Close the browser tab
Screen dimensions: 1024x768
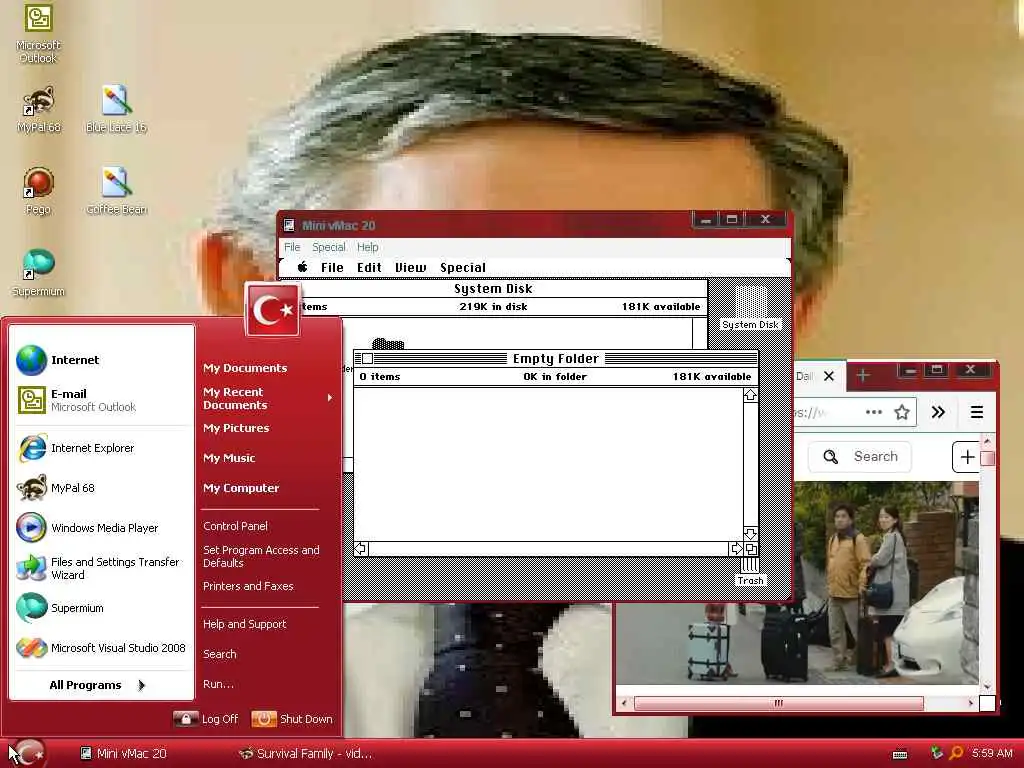[829, 376]
